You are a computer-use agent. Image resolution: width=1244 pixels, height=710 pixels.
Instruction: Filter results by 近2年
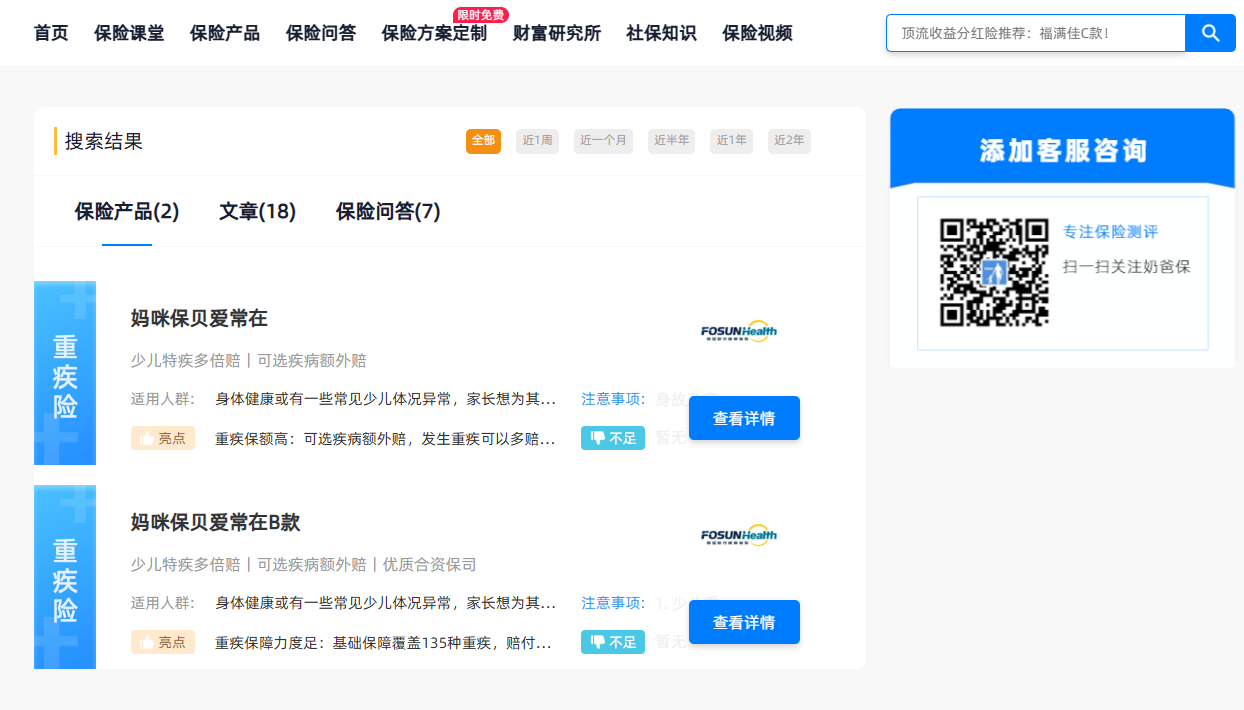tap(789, 141)
